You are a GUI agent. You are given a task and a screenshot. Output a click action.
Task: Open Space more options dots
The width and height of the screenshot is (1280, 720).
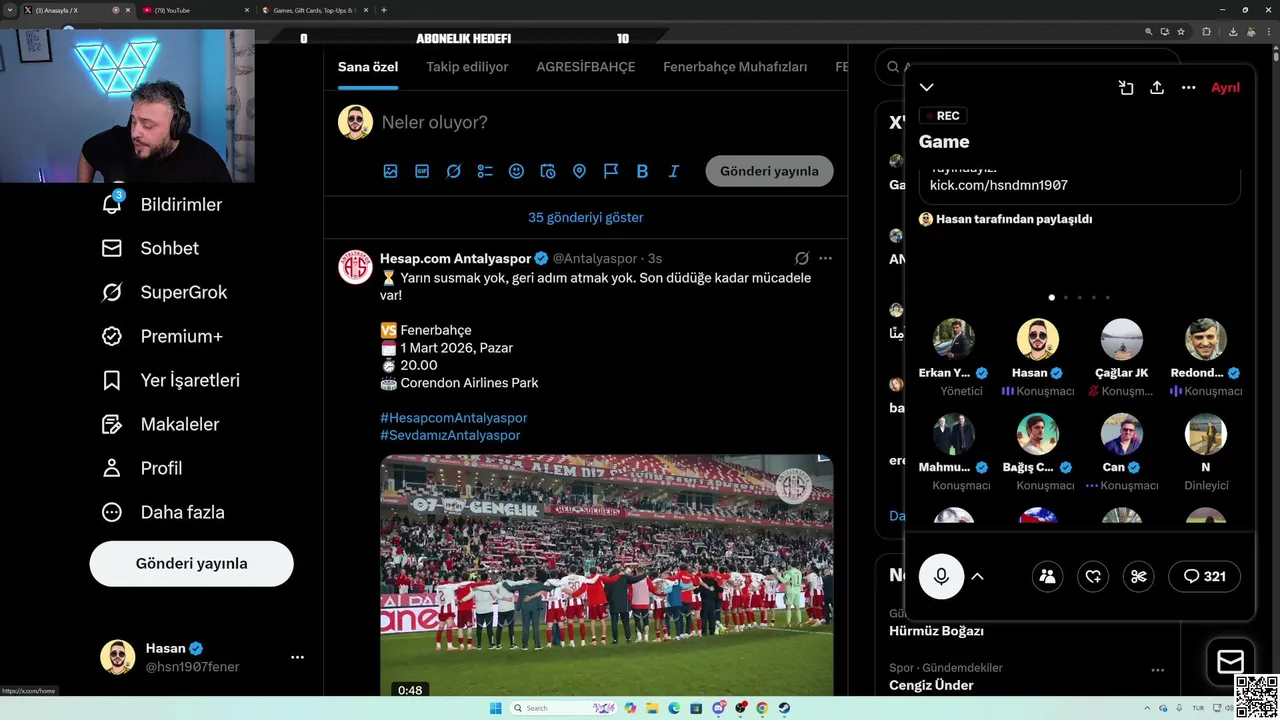[1188, 88]
